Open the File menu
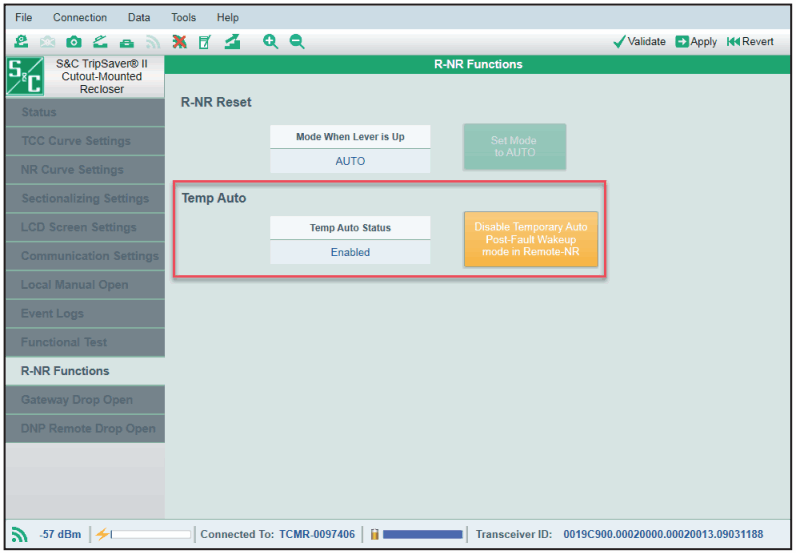This screenshot has width=796, height=553. coord(24,17)
